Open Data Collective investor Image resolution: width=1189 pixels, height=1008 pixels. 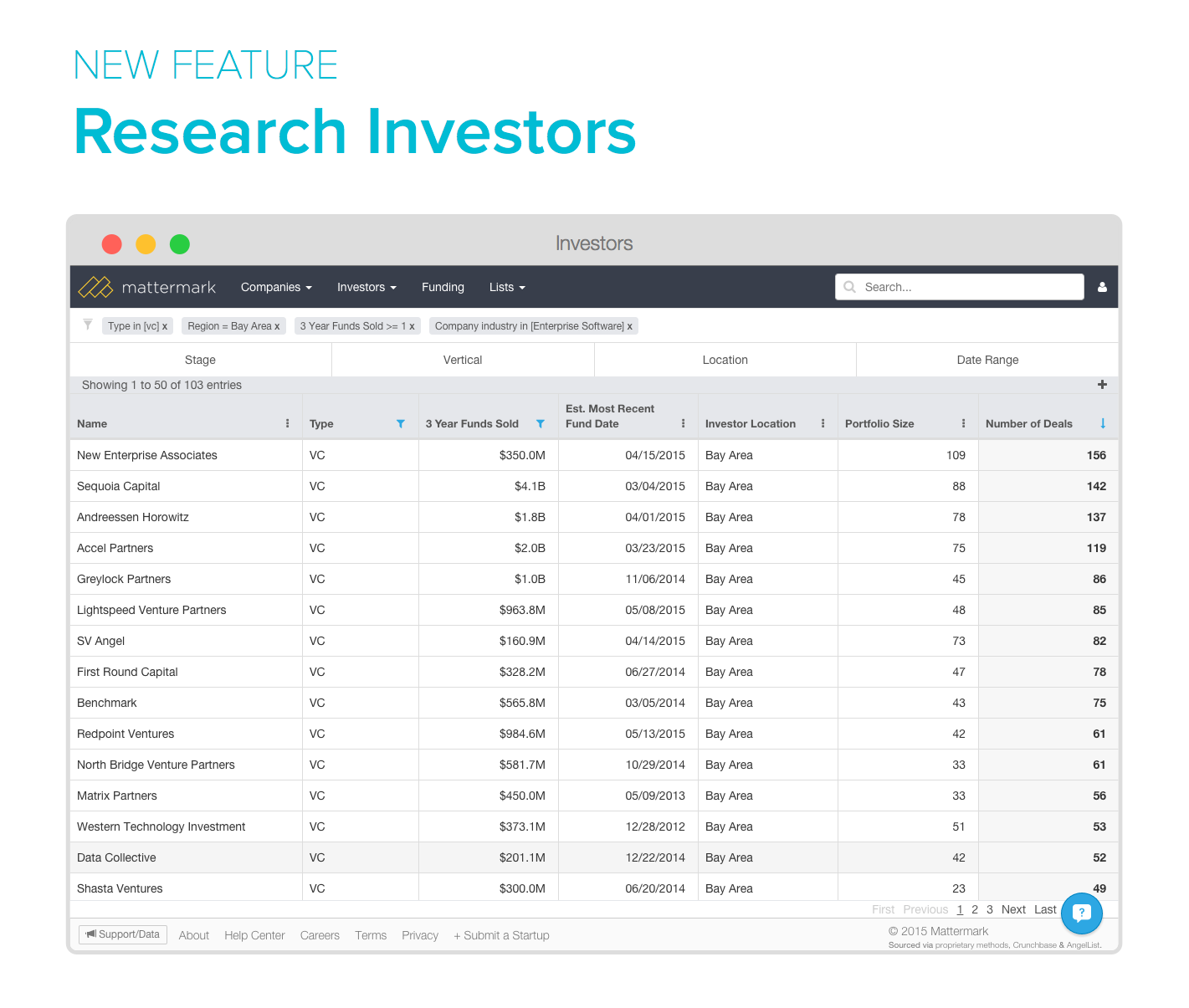116,857
